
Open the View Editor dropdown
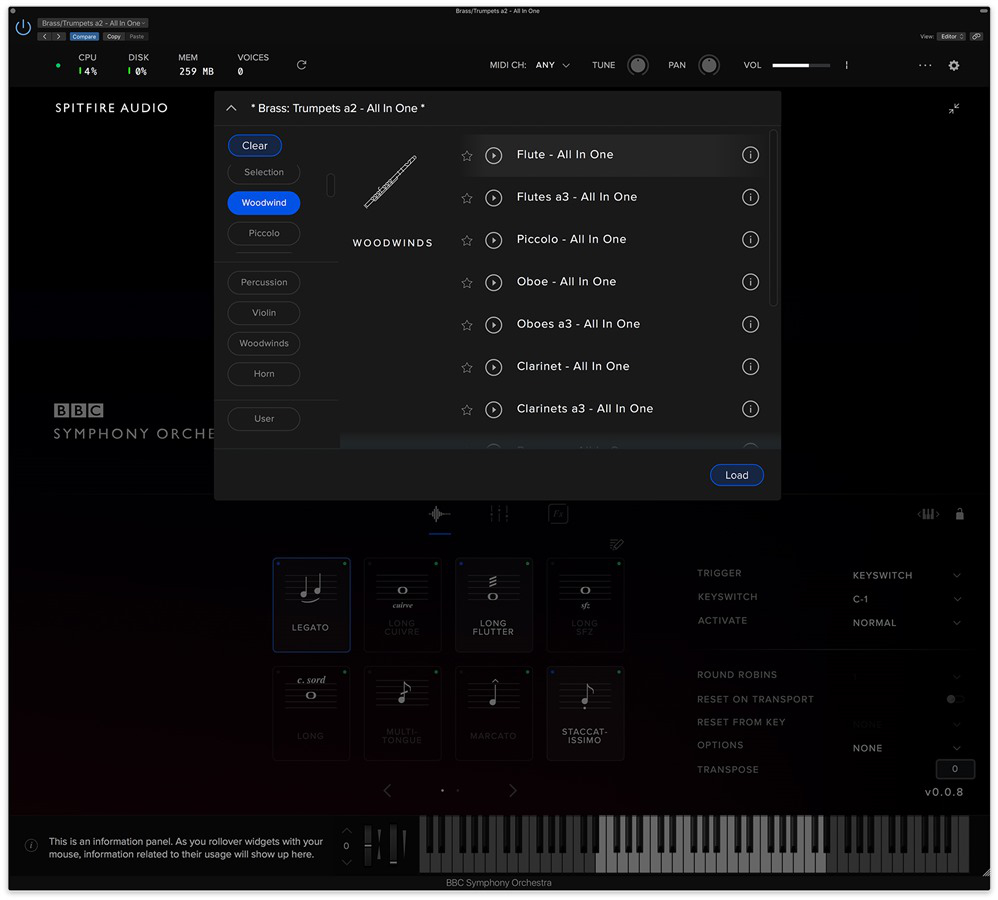pyautogui.click(x=952, y=36)
